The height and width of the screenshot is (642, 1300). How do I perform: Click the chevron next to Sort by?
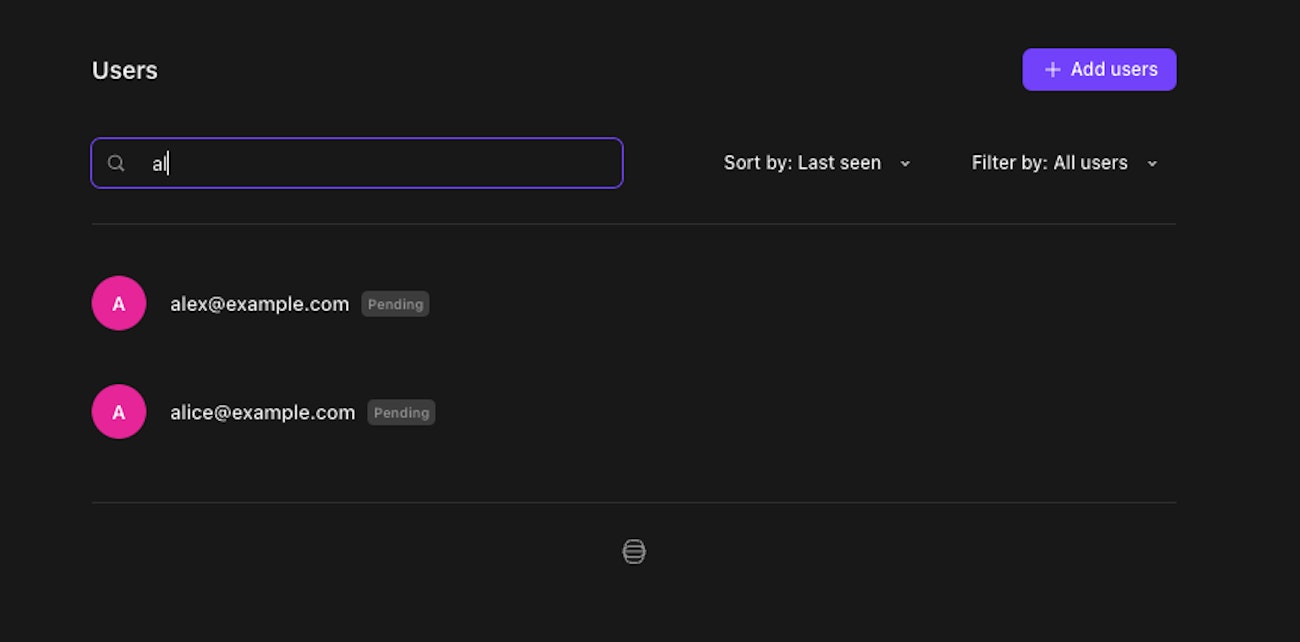coord(905,164)
